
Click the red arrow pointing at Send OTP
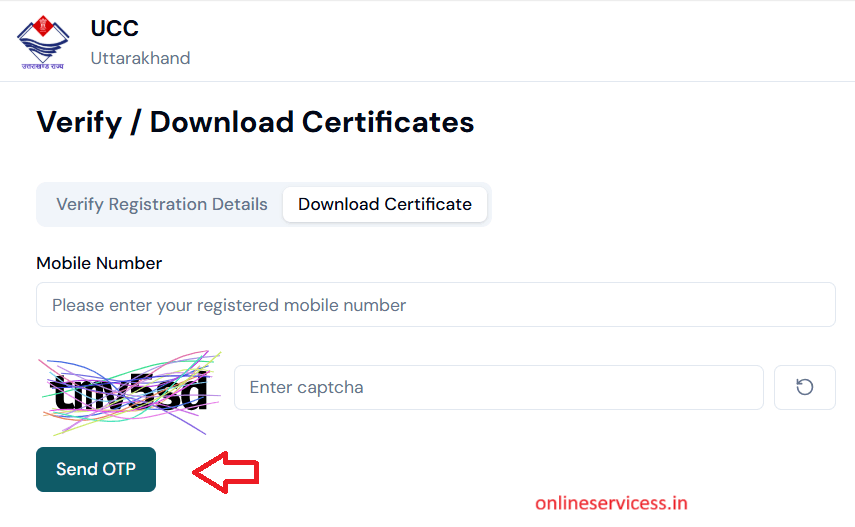coord(226,472)
